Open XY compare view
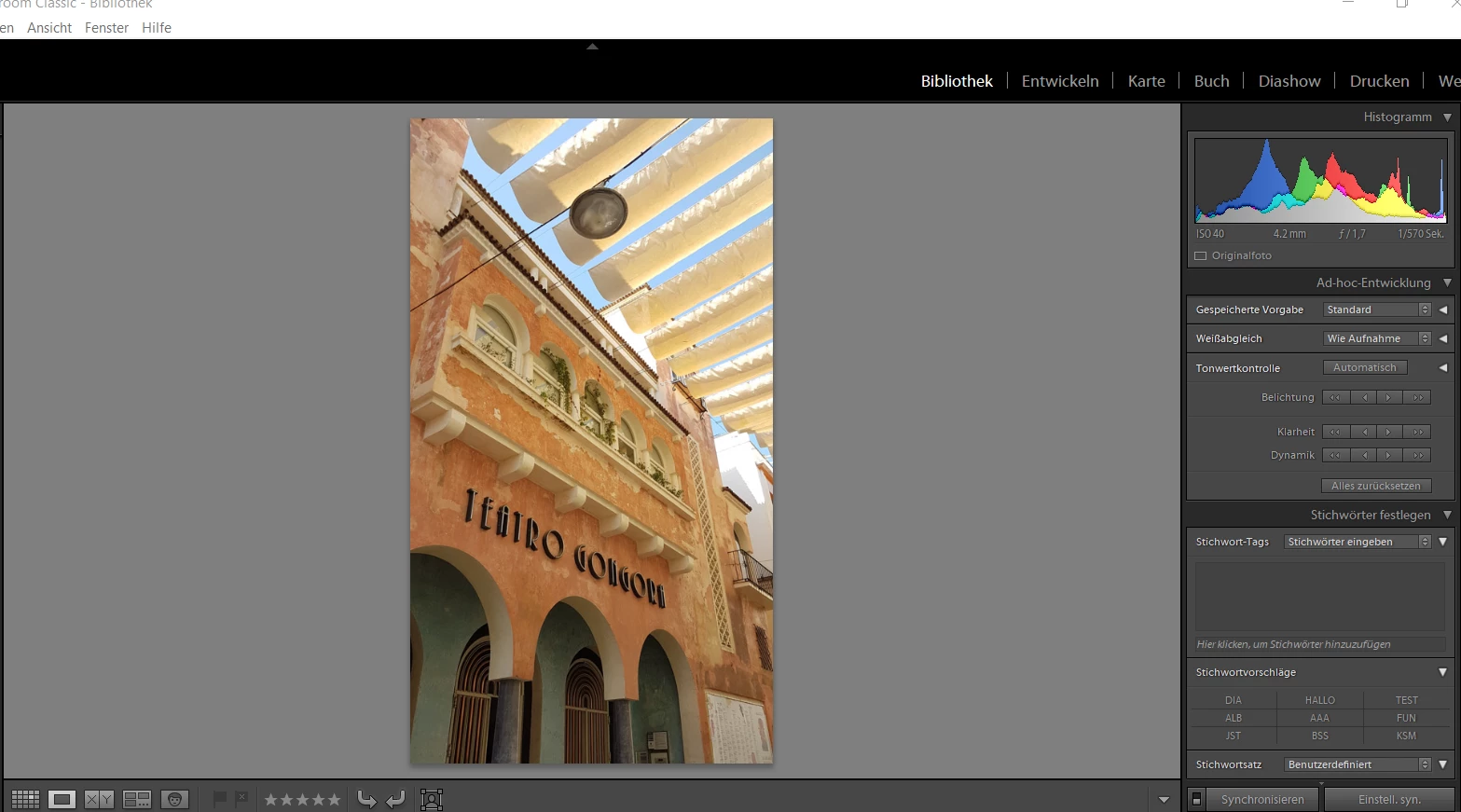Image resolution: width=1461 pixels, height=812 pixels. click(x=99, y=799)
